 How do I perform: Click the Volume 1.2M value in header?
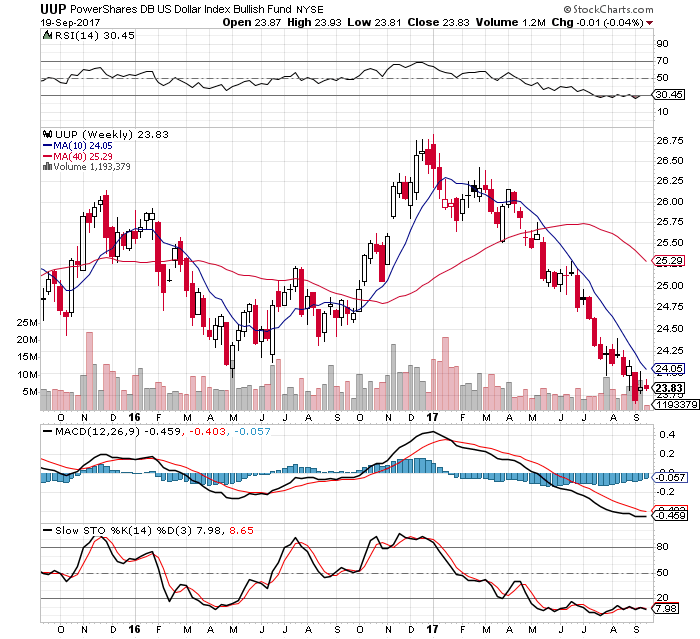pos(511,22)
